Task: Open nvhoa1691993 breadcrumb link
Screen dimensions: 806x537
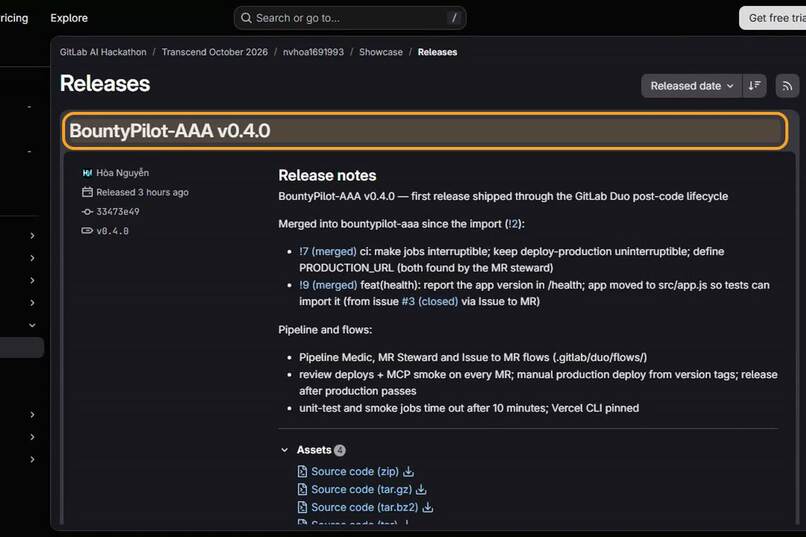Action: click(313, 52)
